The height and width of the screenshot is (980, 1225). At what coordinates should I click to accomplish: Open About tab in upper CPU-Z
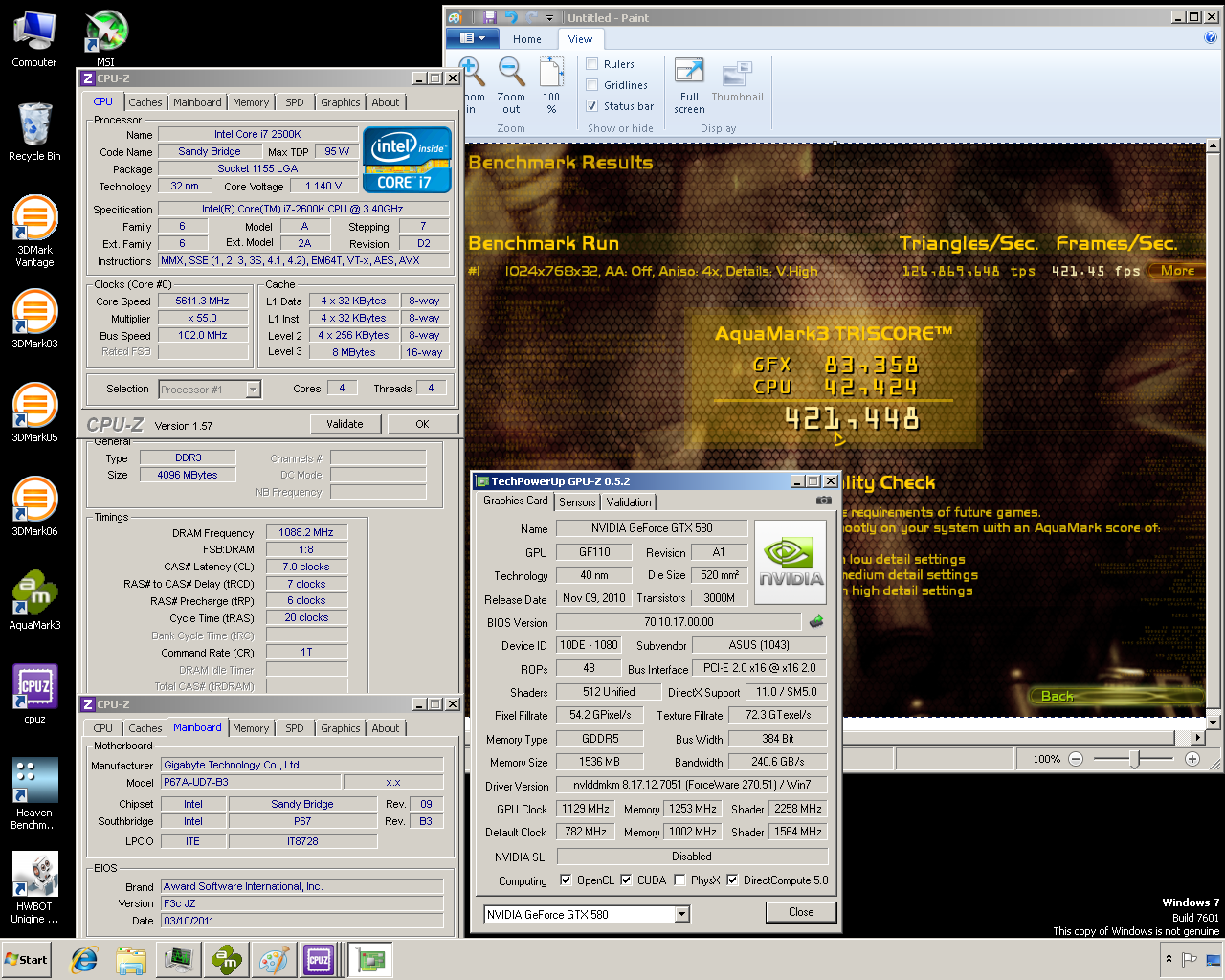[x=386, y=102]
